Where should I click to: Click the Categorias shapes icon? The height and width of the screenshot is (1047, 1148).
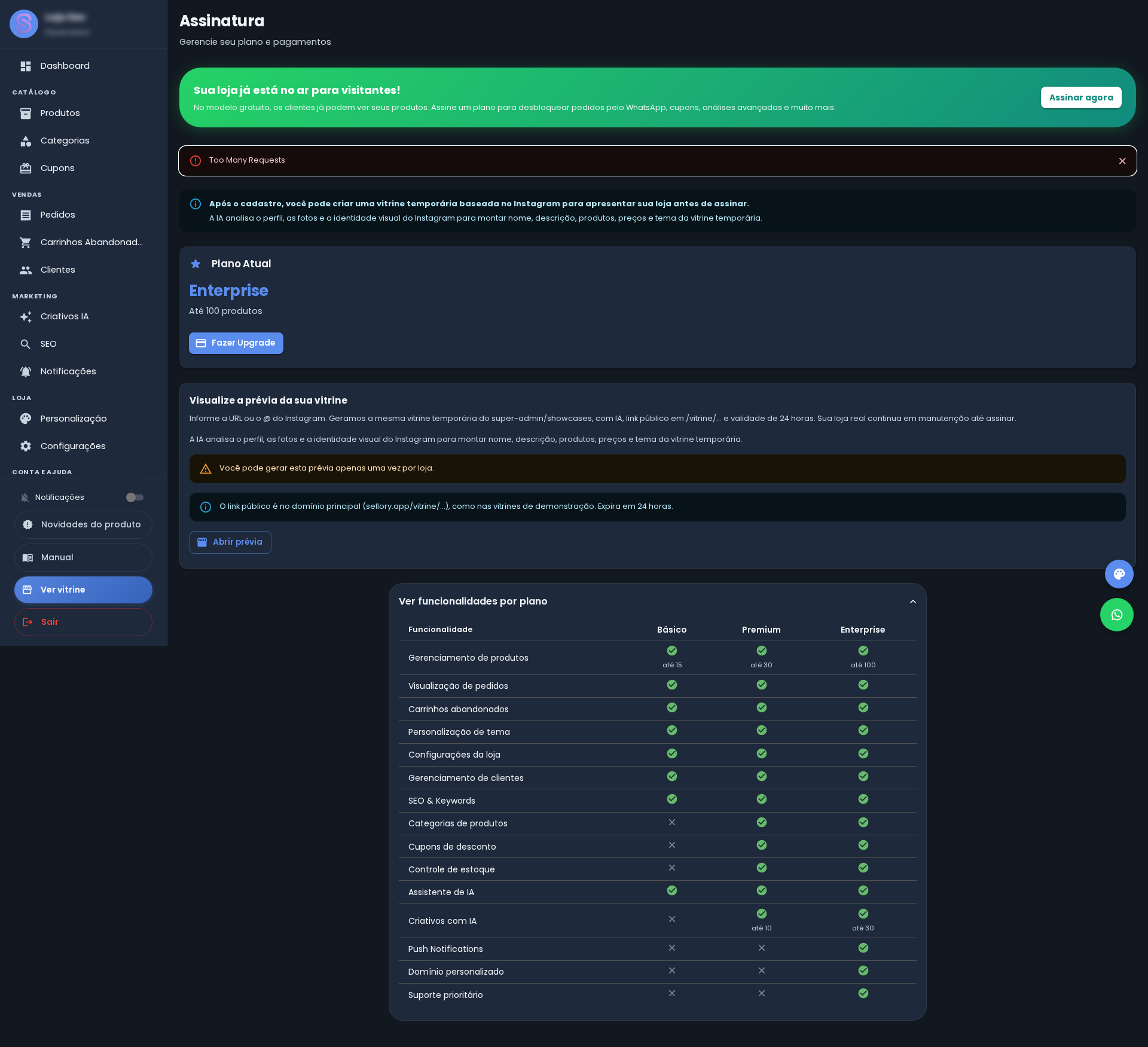(26, 141)
